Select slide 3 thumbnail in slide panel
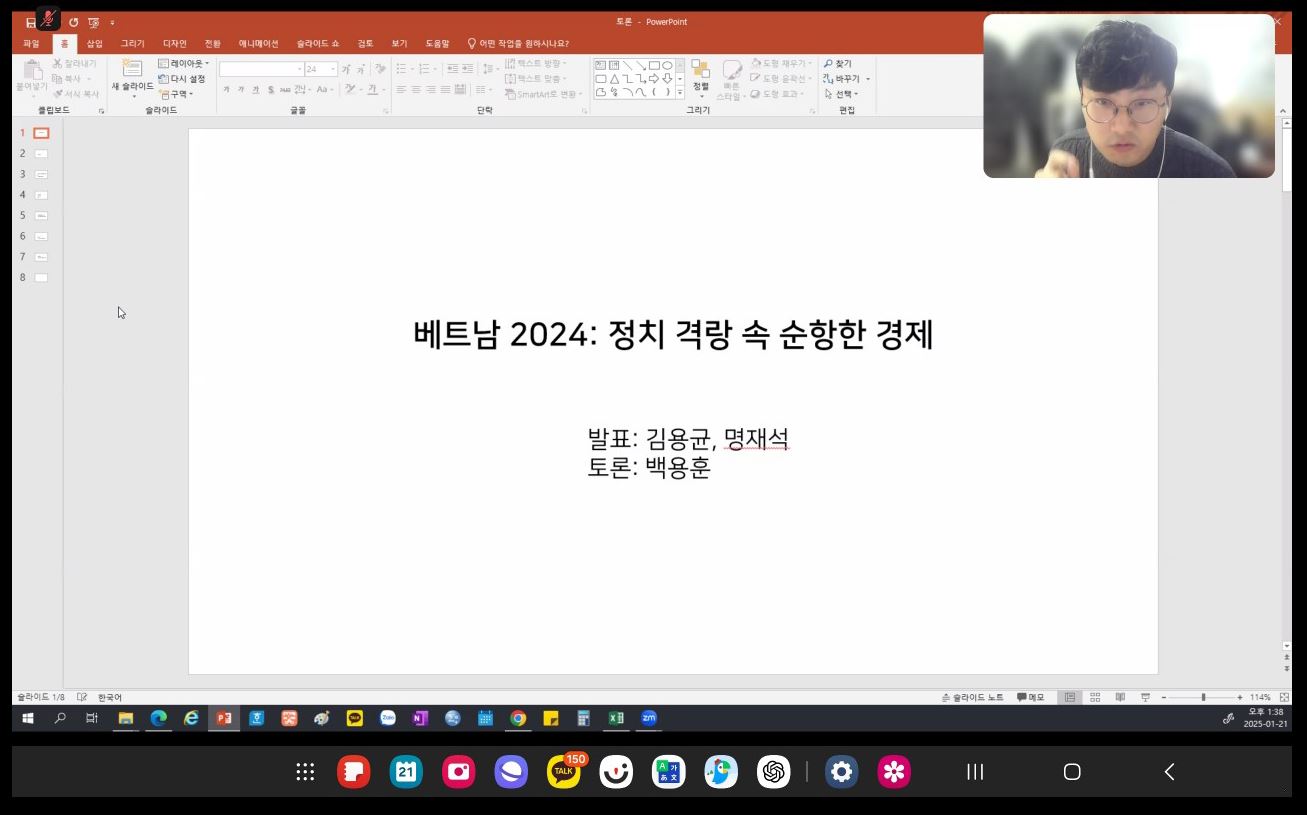Screen dimensions: 1307x815 click(41, 174)
